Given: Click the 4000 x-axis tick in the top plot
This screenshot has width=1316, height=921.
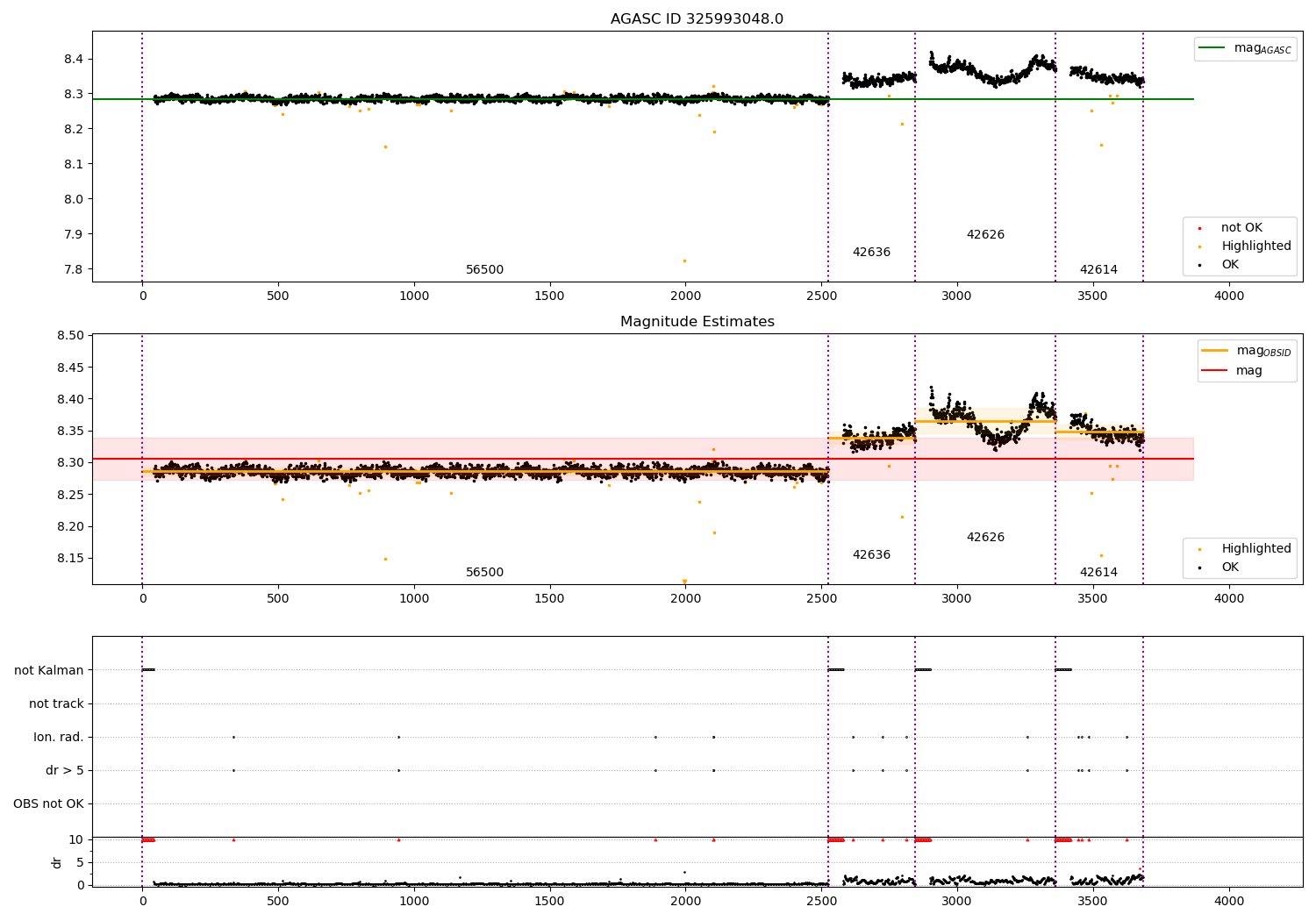Looking at the screenshot, I should pyautogui.click(x=1229, y=296).
